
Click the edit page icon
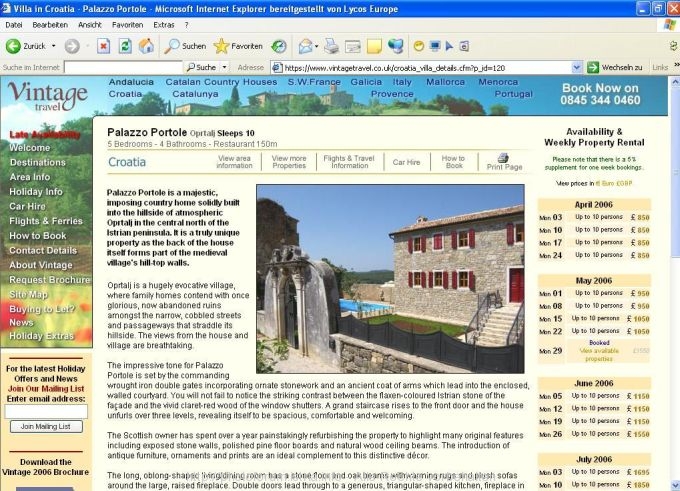(353, 46)
